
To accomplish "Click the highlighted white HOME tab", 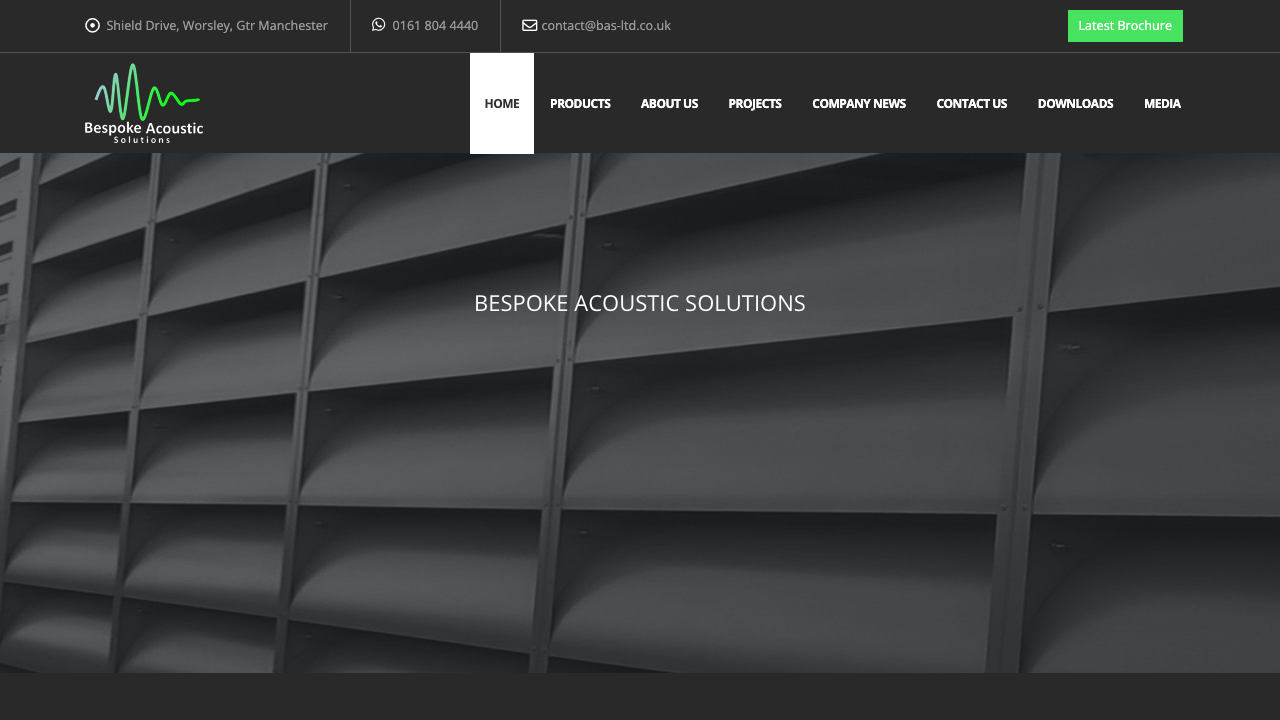I will 501,103.
